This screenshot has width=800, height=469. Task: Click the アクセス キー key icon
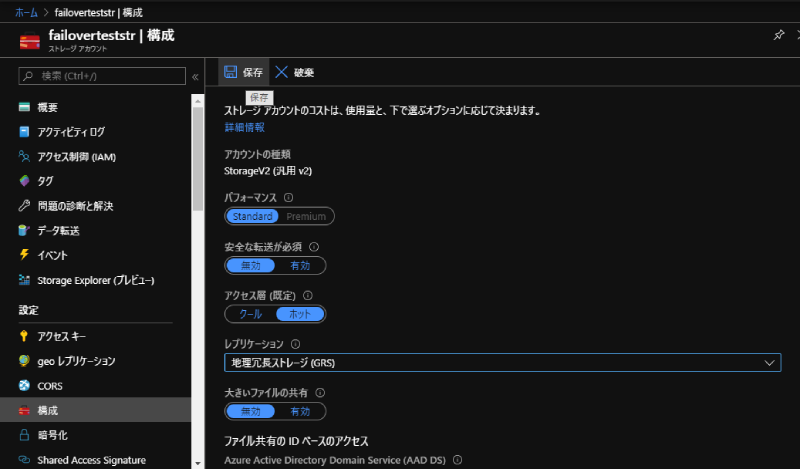[x=24, y=336]
